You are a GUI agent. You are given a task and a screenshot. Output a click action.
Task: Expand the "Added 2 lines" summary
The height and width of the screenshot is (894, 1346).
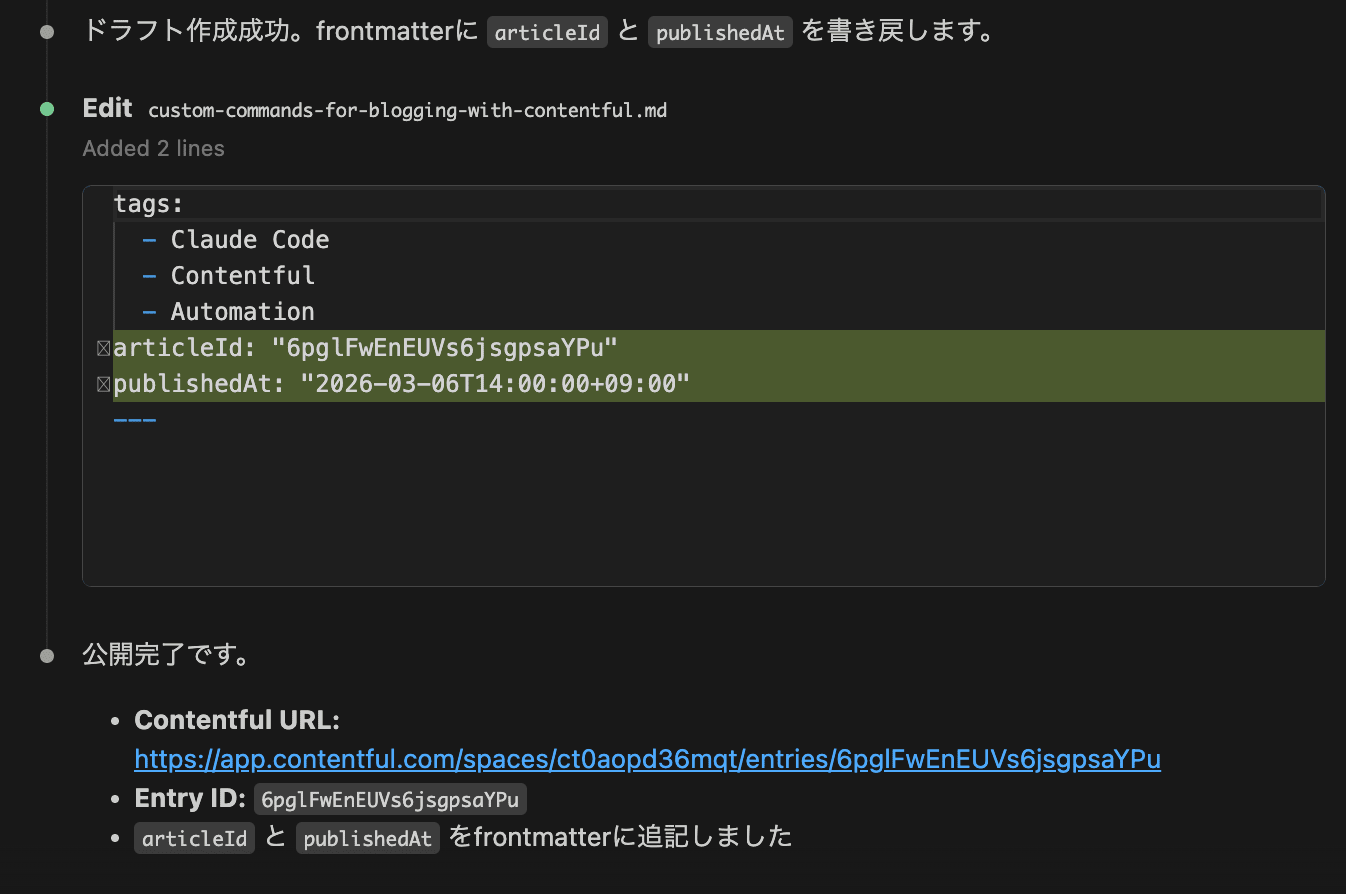tap(153, 148)
